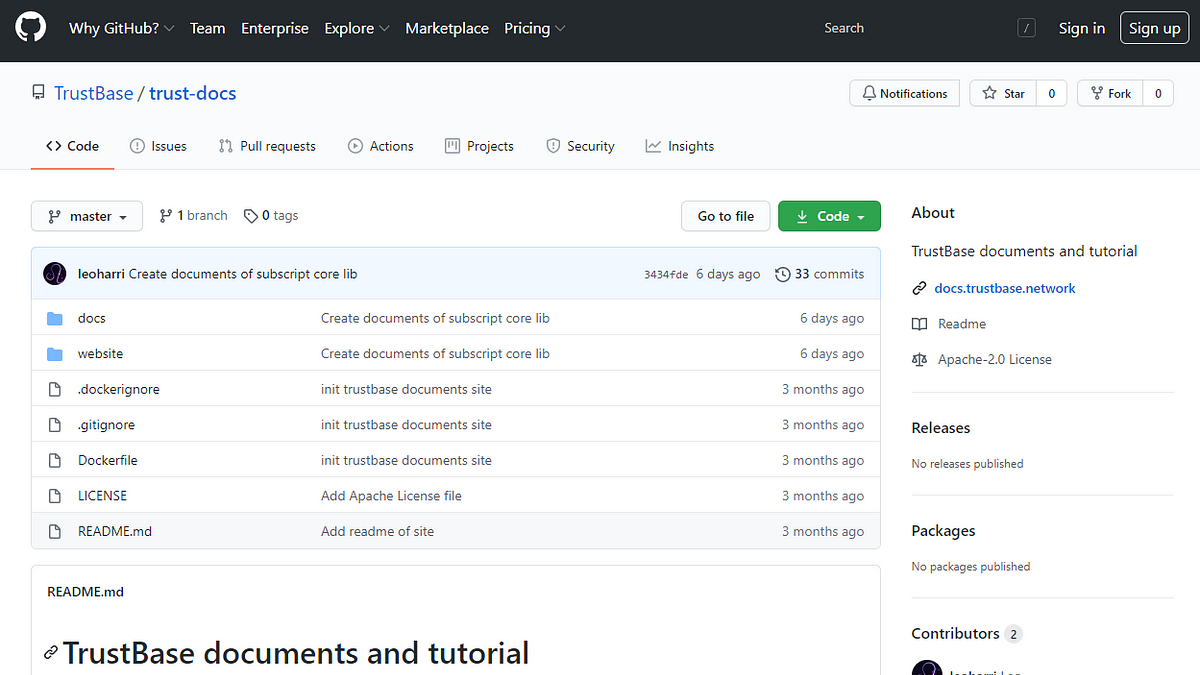Click the license scale icon
Screen dimensions: 1200x675
(919, 359)
